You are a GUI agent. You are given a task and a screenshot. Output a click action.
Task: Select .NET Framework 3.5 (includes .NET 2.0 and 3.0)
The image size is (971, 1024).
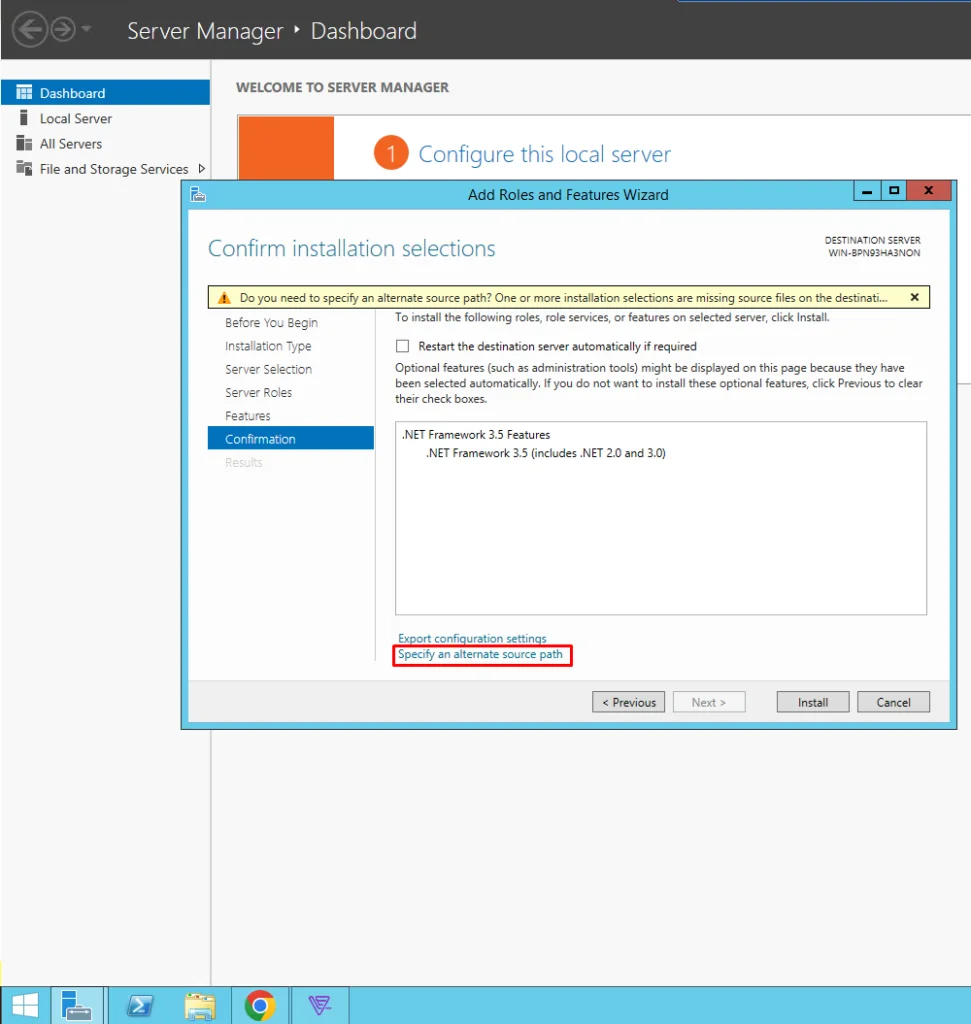pyautogui.click(x=546, y=453)
